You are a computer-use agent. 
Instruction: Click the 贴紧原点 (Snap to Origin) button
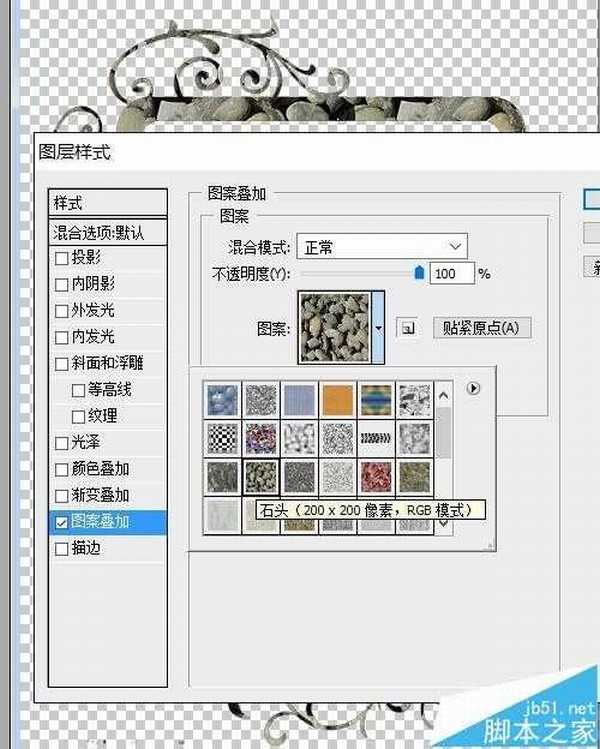click(x=481, y=328)
